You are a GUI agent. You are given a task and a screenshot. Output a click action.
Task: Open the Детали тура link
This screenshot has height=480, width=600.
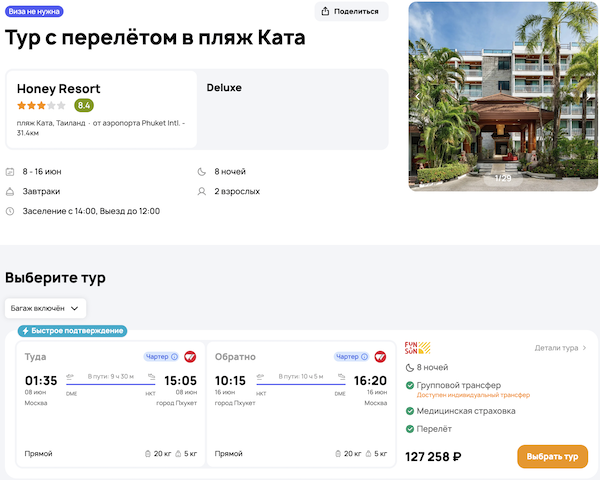click(560, 348)
